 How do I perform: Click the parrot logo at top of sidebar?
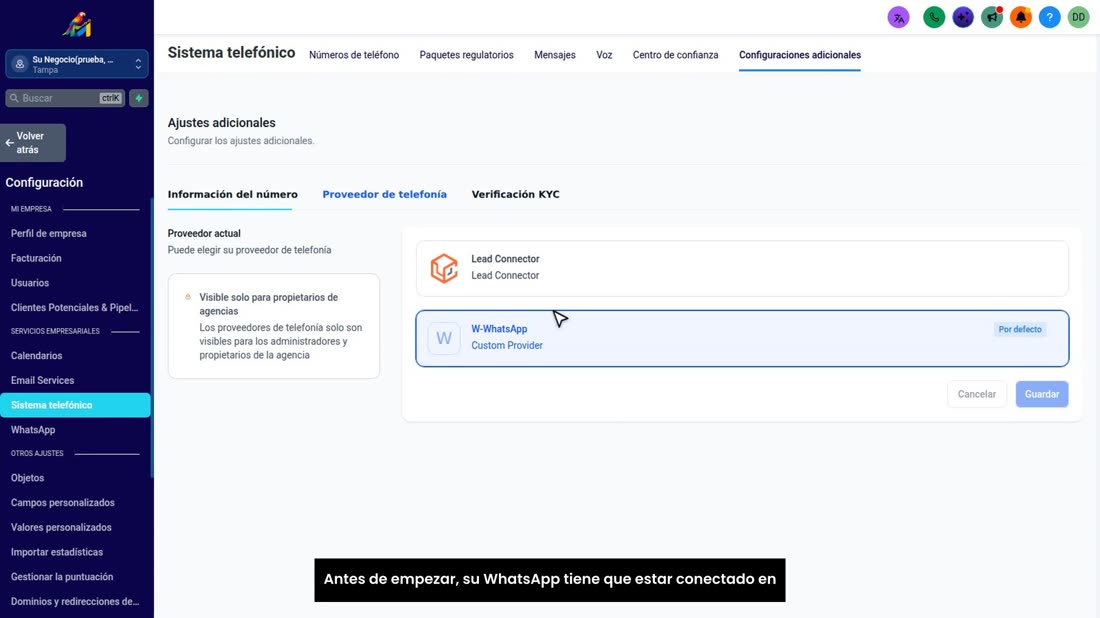coord(77,25)
